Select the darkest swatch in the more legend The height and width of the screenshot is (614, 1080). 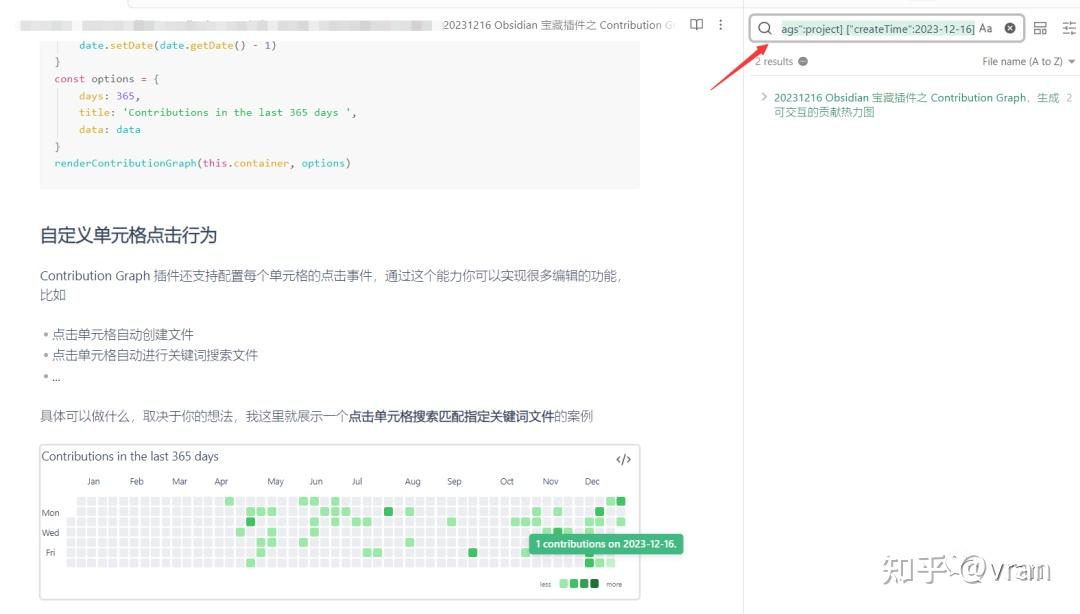595,584
